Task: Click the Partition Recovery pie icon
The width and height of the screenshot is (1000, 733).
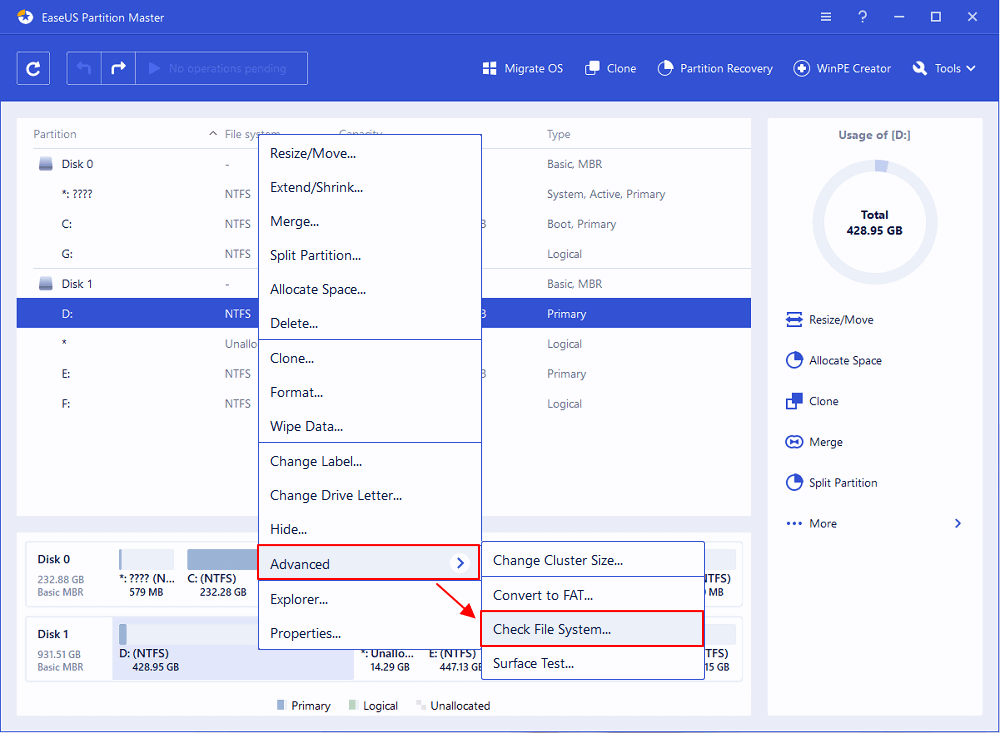Action: 665,68
